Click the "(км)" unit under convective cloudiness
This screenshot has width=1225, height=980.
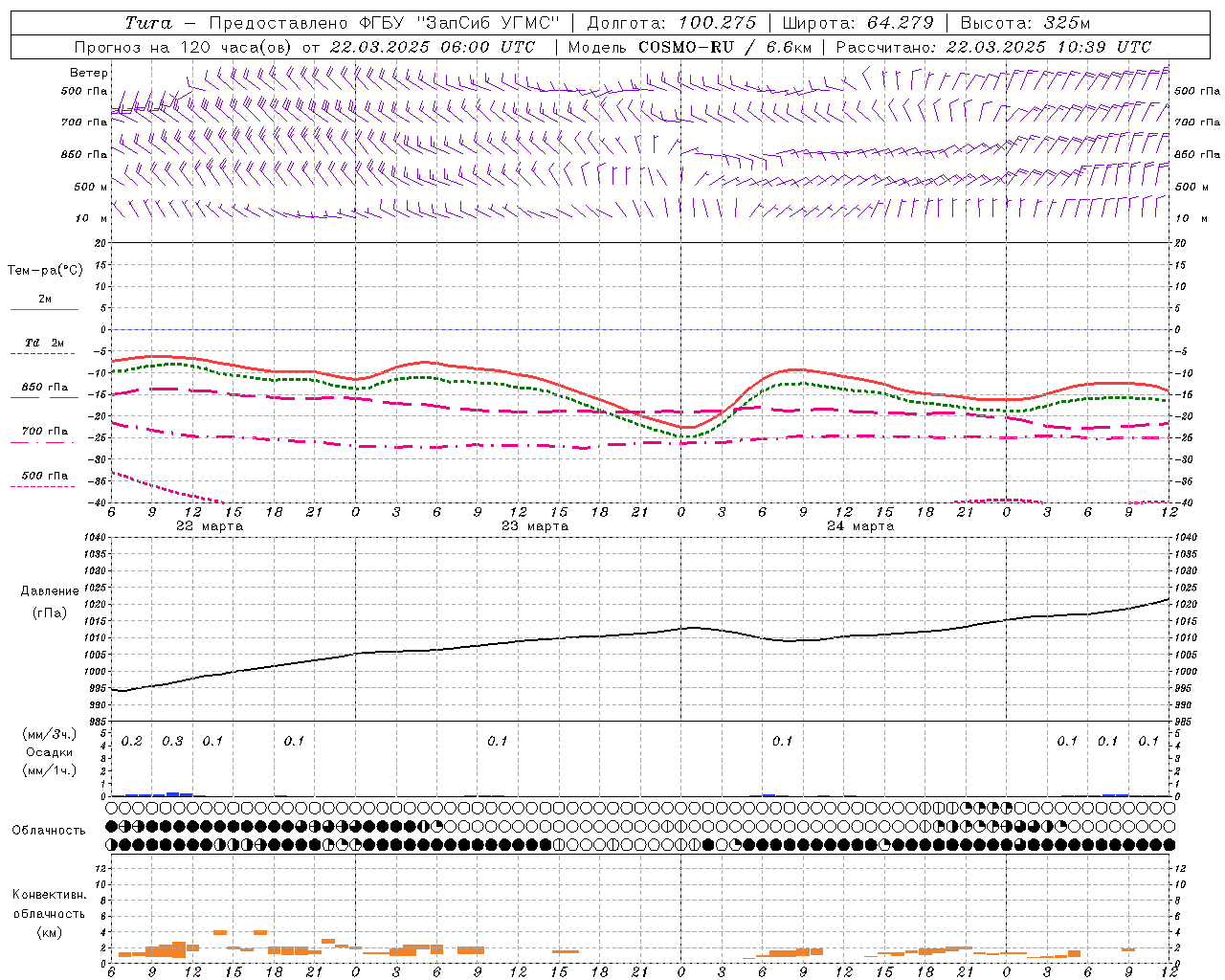[49, 932]
